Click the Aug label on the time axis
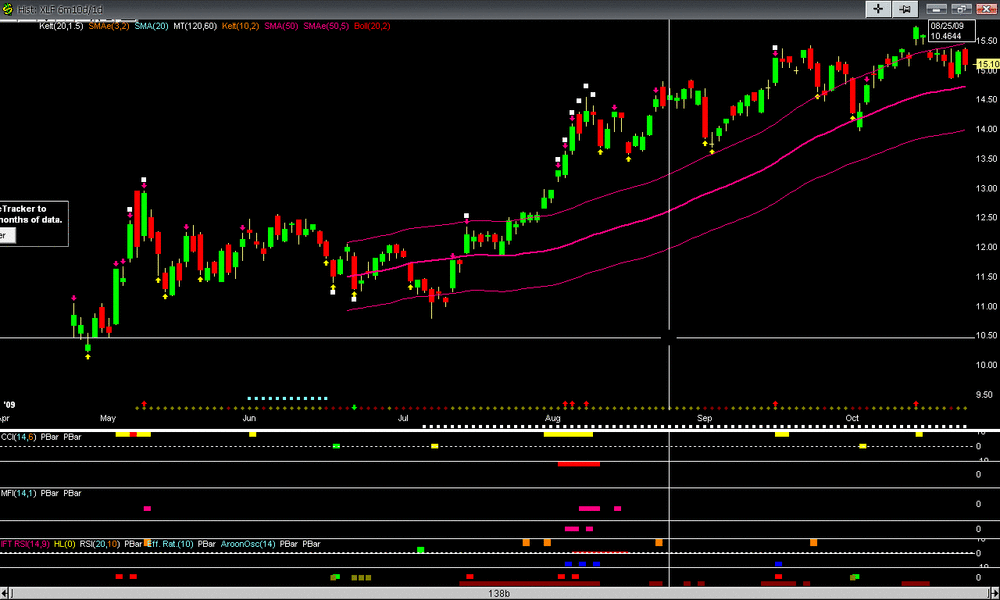 pos(553,418)
